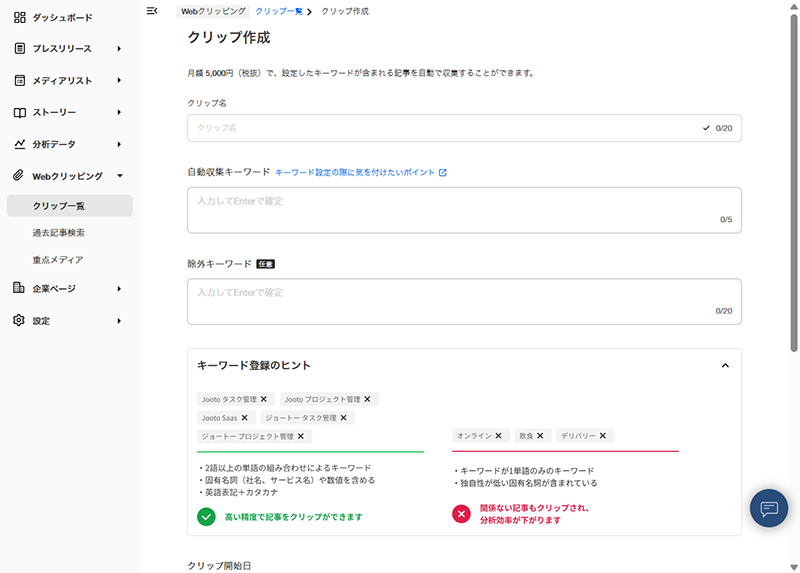Open 重点メディア in the sidebar
Screen dimensions: 800x573
(58, 260)
